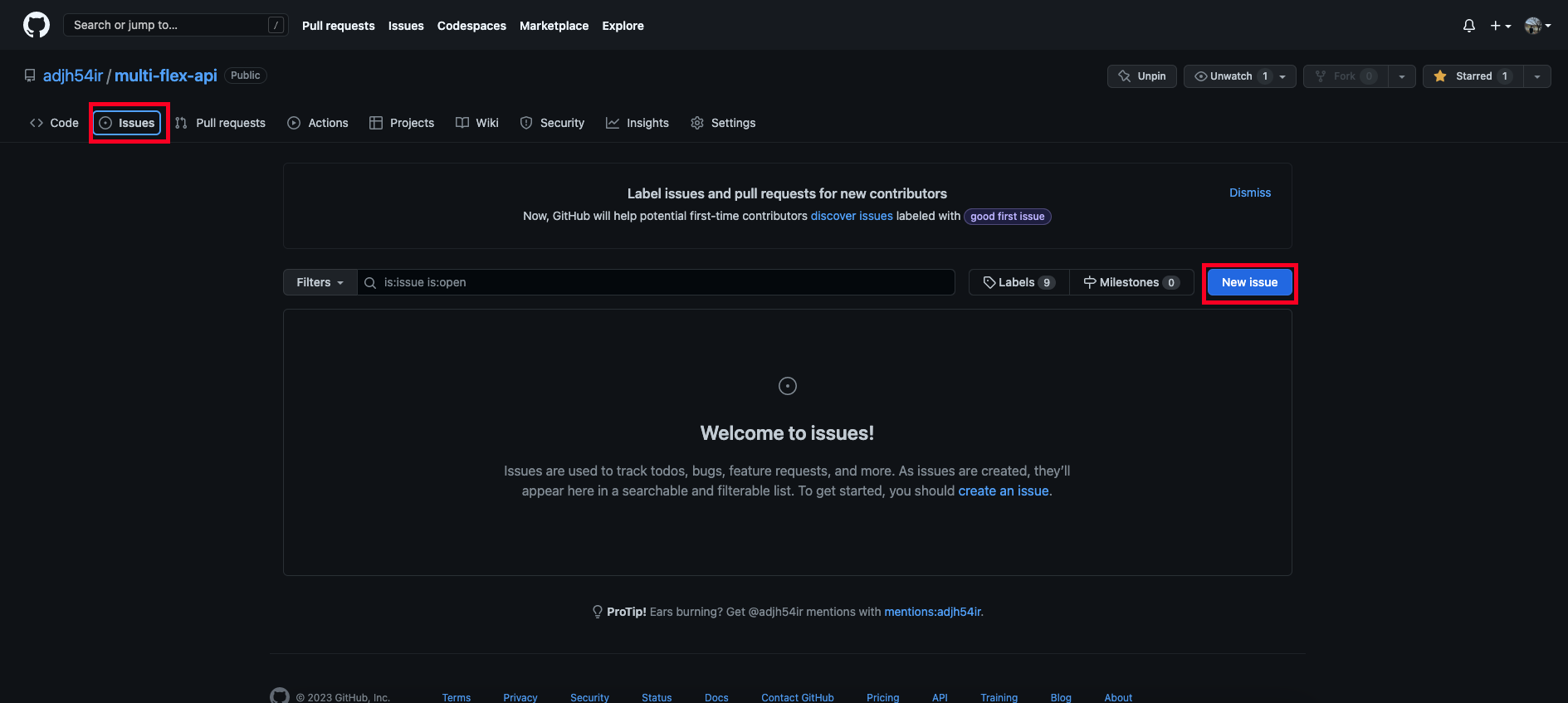Open the footer Security link
The image size is (1568, 703).
point(589,697)
